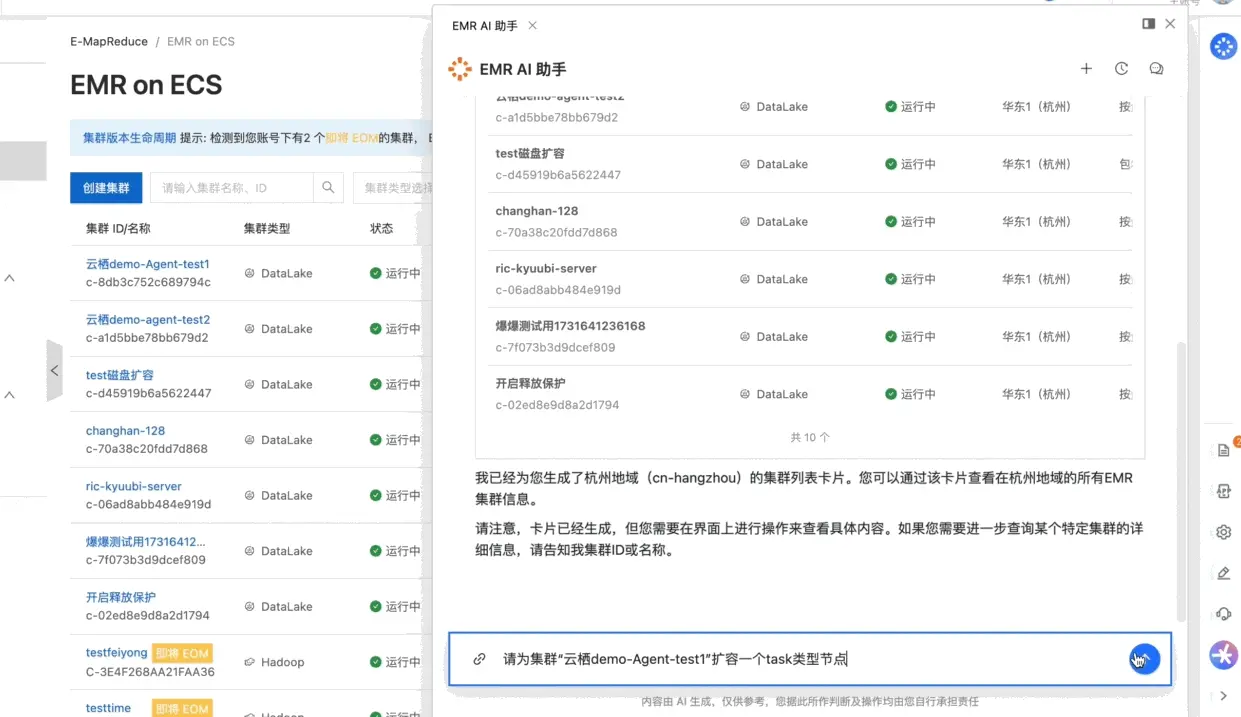Open cluster ric-kyuubi-server in main list
The width and height of the screenshot is (1241, 717).
coord(134,486)
